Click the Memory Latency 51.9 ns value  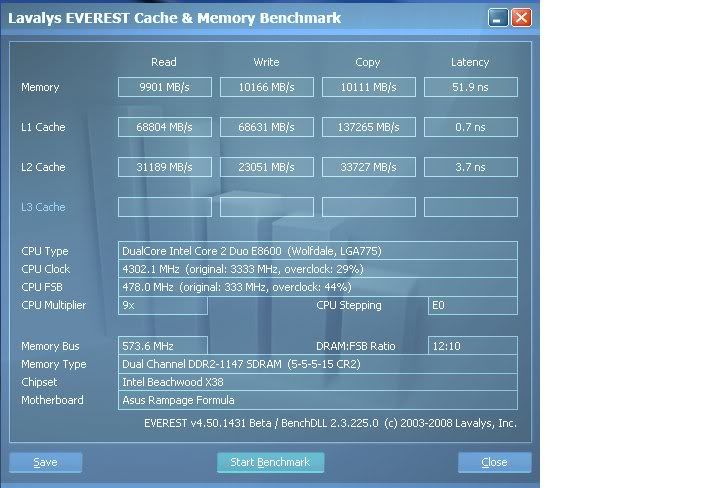471,87
